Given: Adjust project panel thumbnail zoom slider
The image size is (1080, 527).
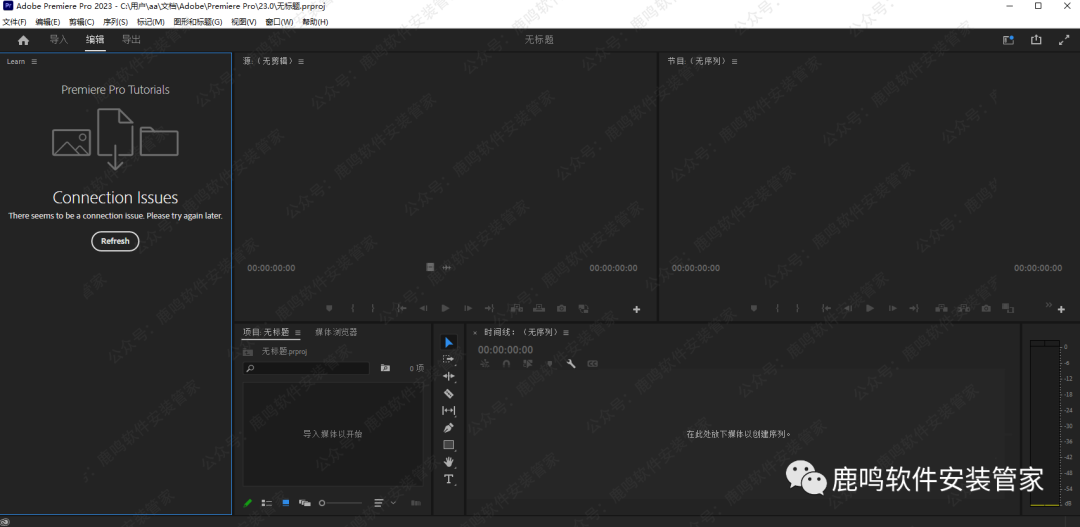Looking at the screenshot, I should [340, 503].
